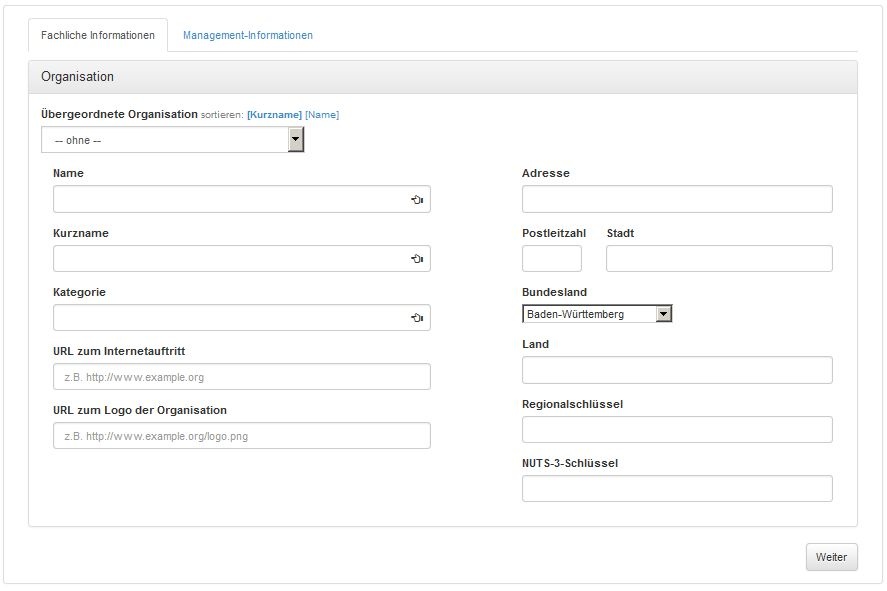The image size is (887, 591).
Task: Click the Adresse input field
Action: coord(677,200)
